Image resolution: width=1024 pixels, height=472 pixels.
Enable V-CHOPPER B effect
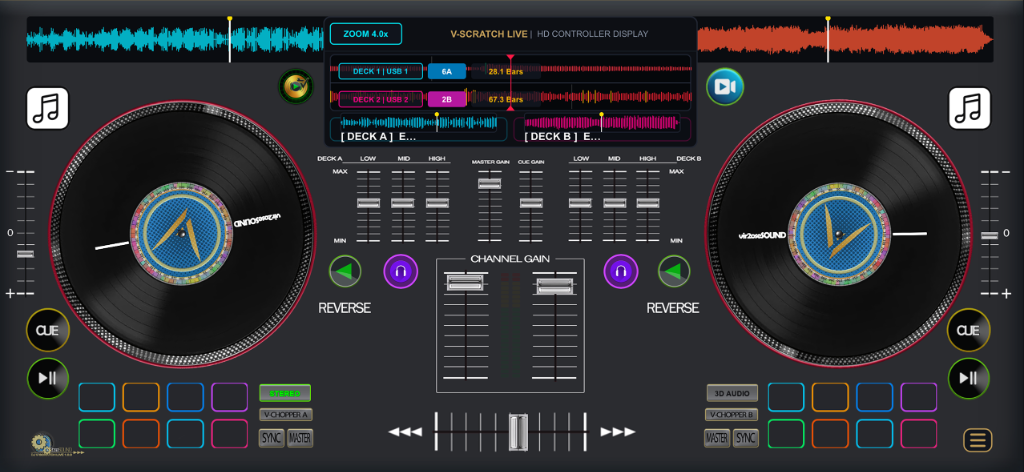coord(731,415)
